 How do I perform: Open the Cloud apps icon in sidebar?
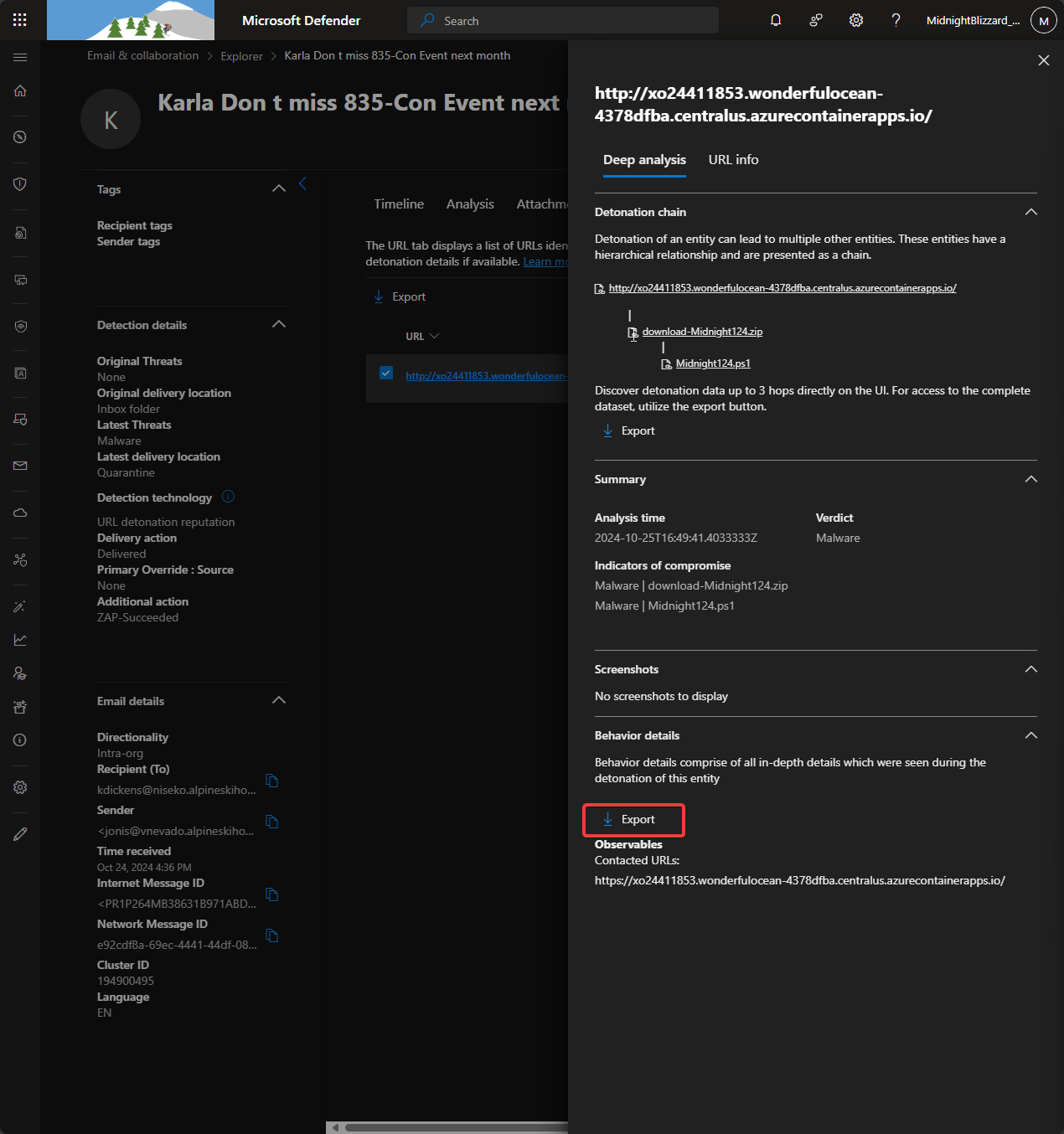coord(20,513)
